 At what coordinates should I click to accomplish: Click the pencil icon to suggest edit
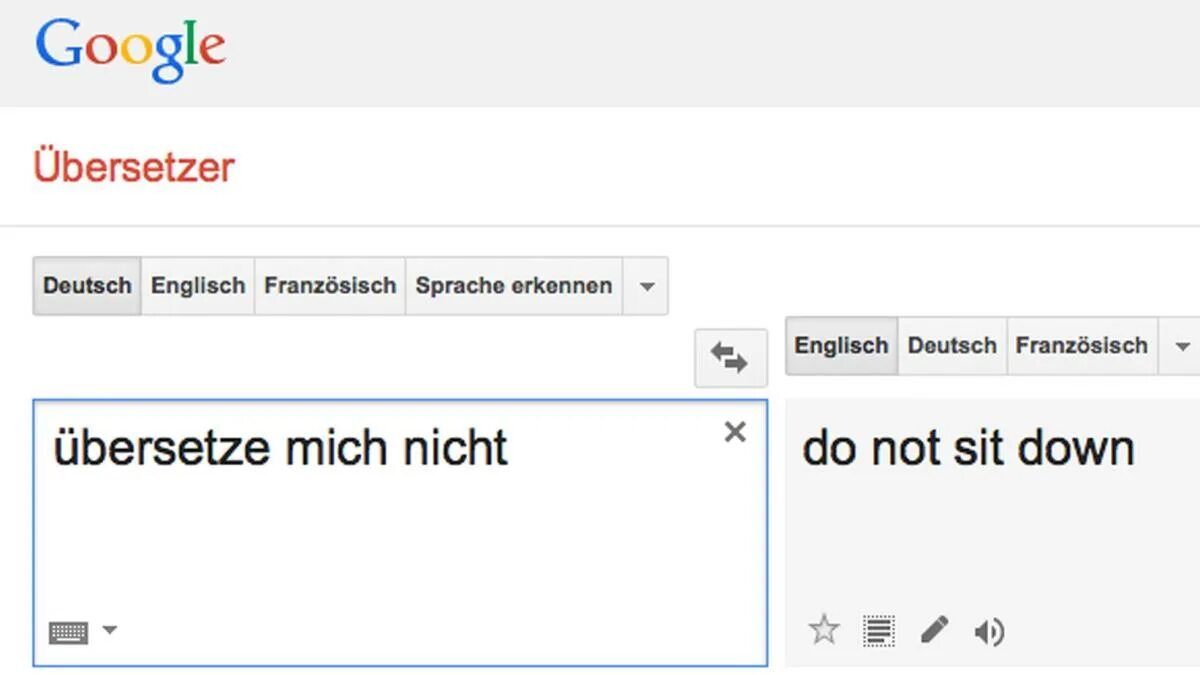click(934, 630)
